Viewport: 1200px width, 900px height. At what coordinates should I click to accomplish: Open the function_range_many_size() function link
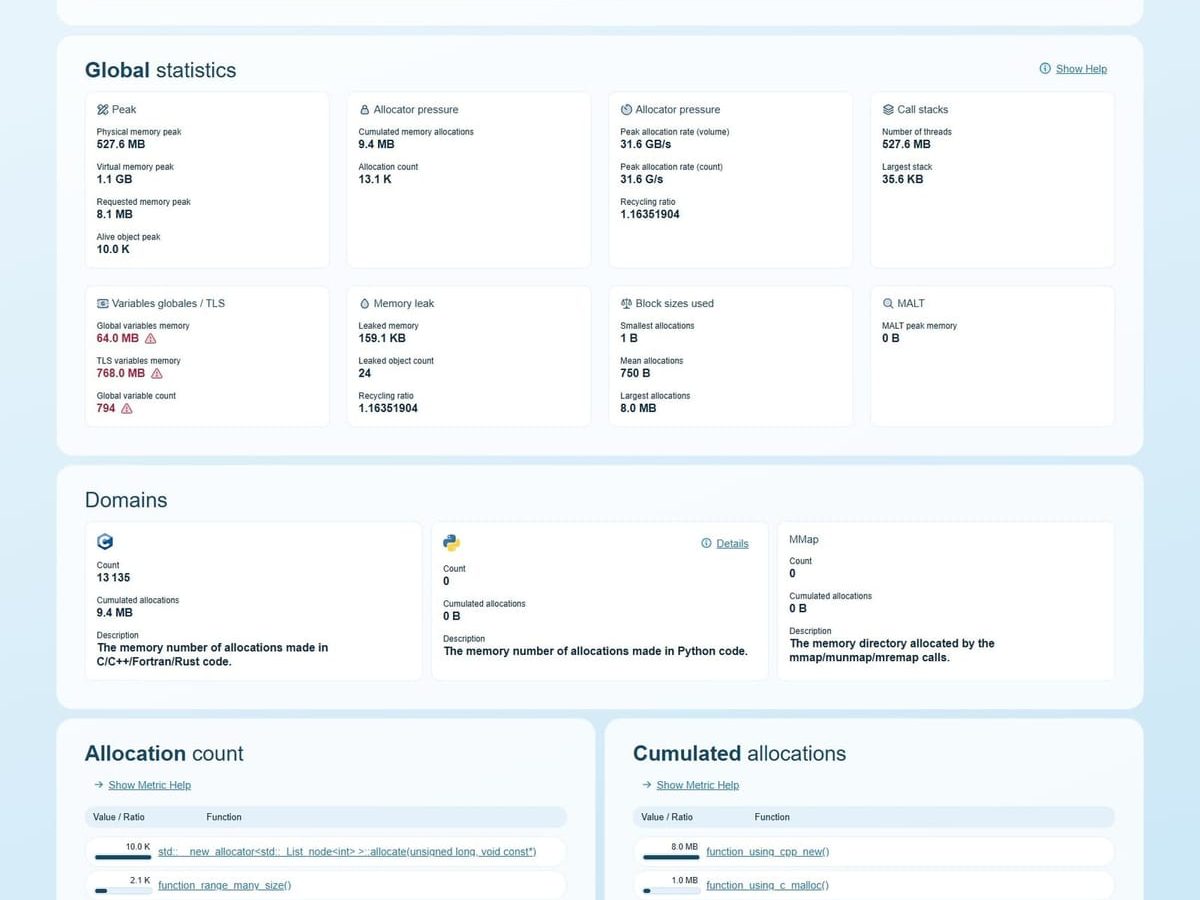[224, 885]
